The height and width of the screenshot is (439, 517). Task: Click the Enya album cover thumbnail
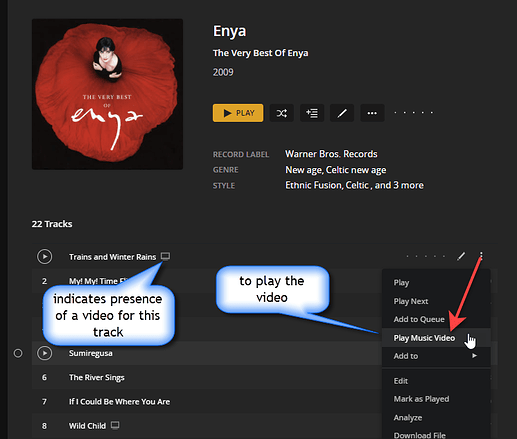(x=107, y=94)
